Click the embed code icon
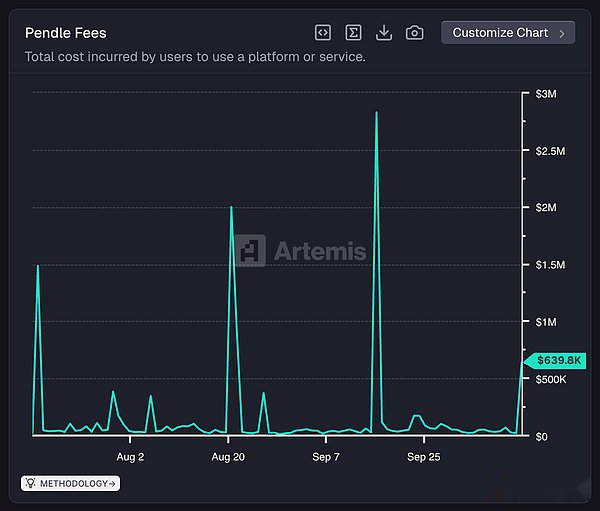 323,33
